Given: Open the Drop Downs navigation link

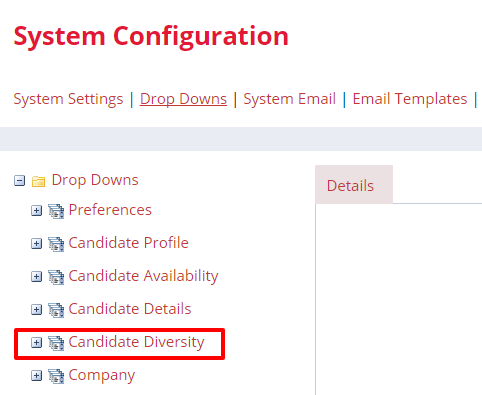Looking at the screenshot, I should [x=183, y=99].
